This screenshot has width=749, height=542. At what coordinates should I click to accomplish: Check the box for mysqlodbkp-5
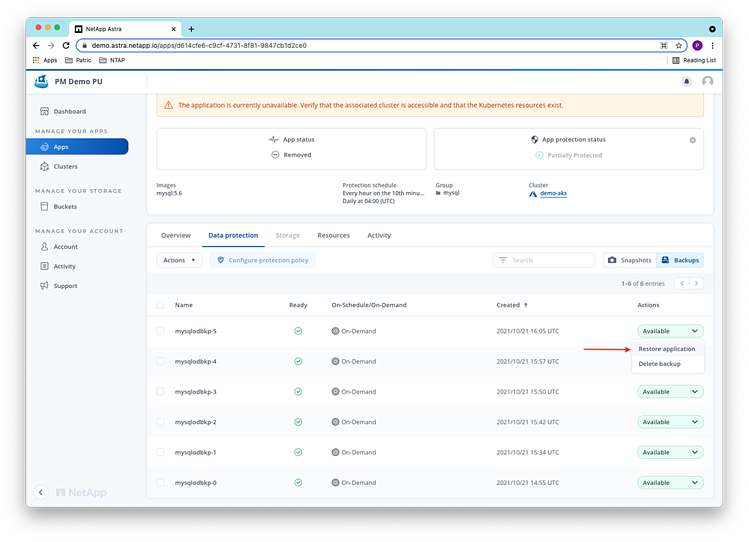160,330
